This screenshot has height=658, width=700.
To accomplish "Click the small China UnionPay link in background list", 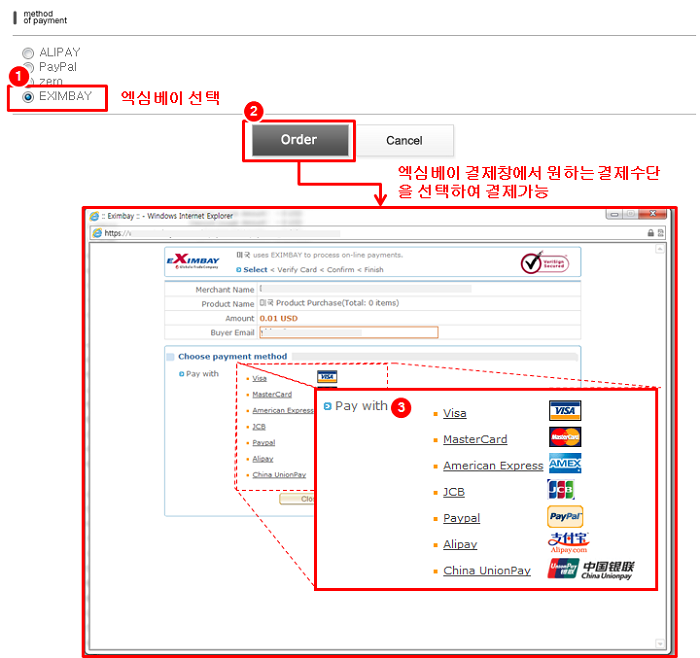I will point(279,475).
